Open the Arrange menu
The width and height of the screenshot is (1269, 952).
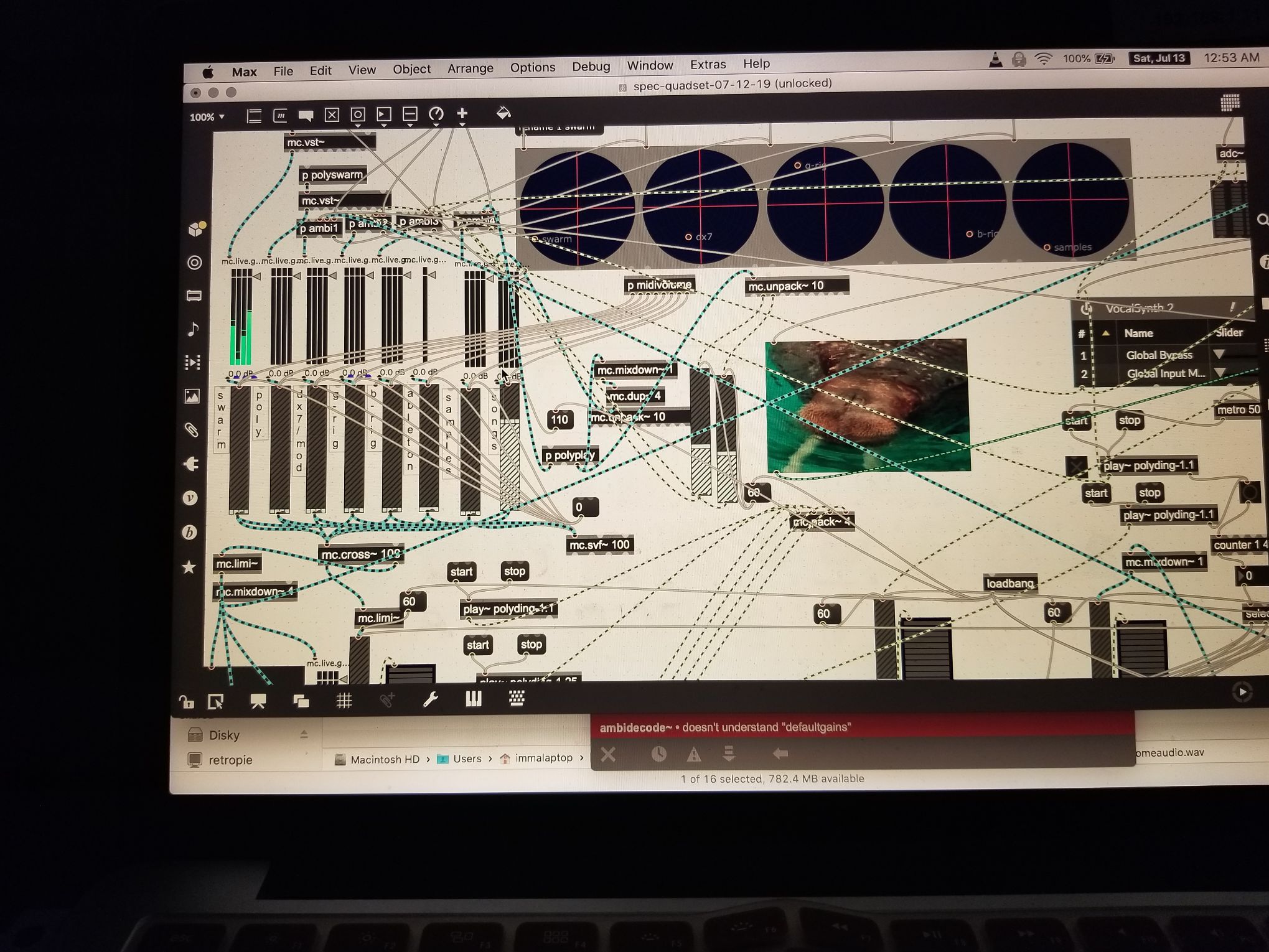click(471, 68)
